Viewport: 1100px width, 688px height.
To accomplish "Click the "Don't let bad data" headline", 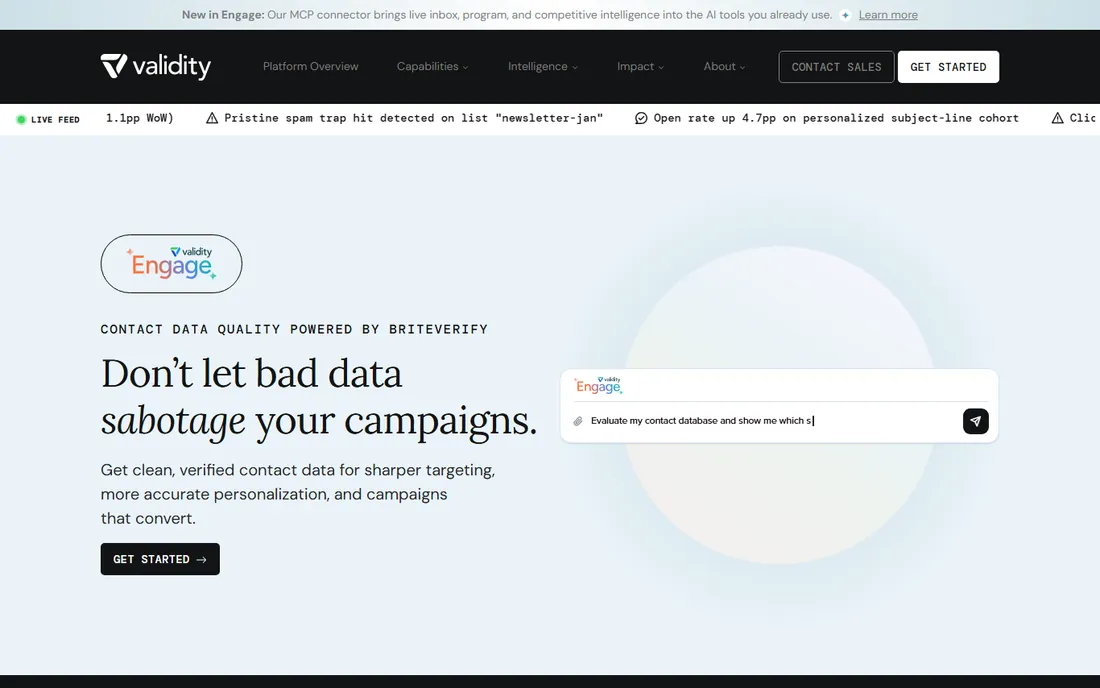I will tap(251, 373).
